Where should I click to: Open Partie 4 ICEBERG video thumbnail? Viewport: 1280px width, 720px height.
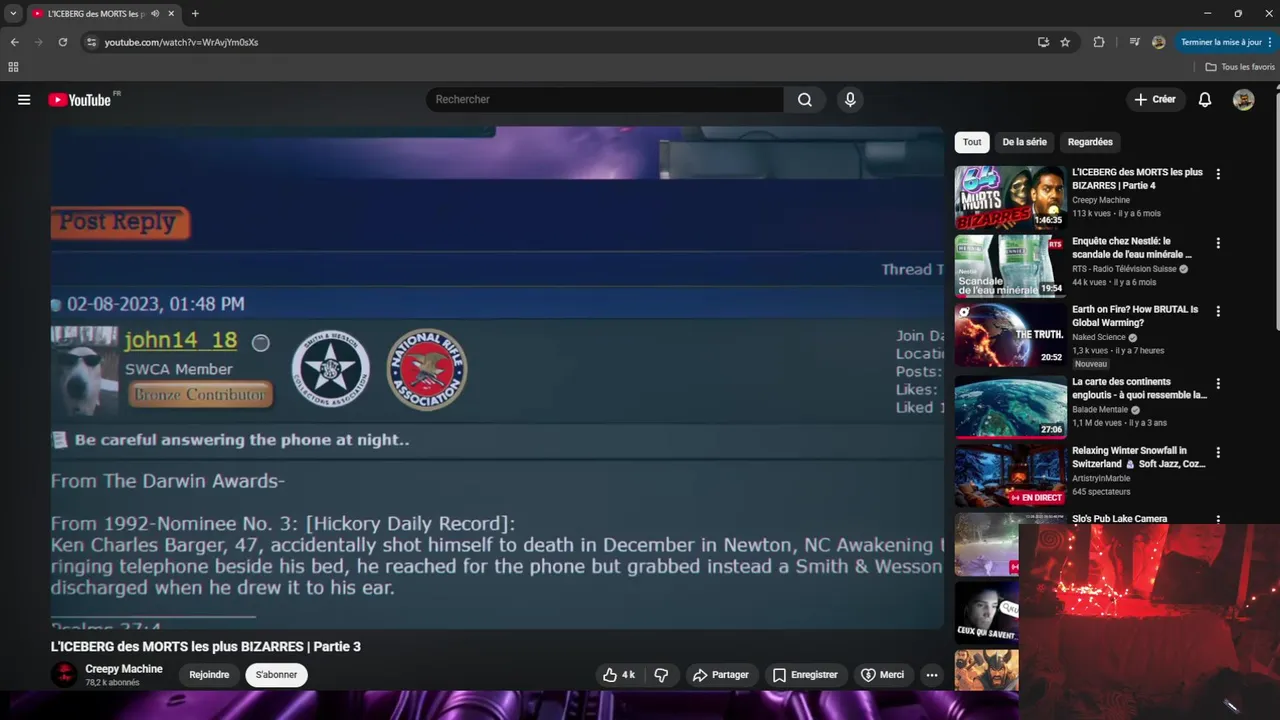(x=1010, y=197)
